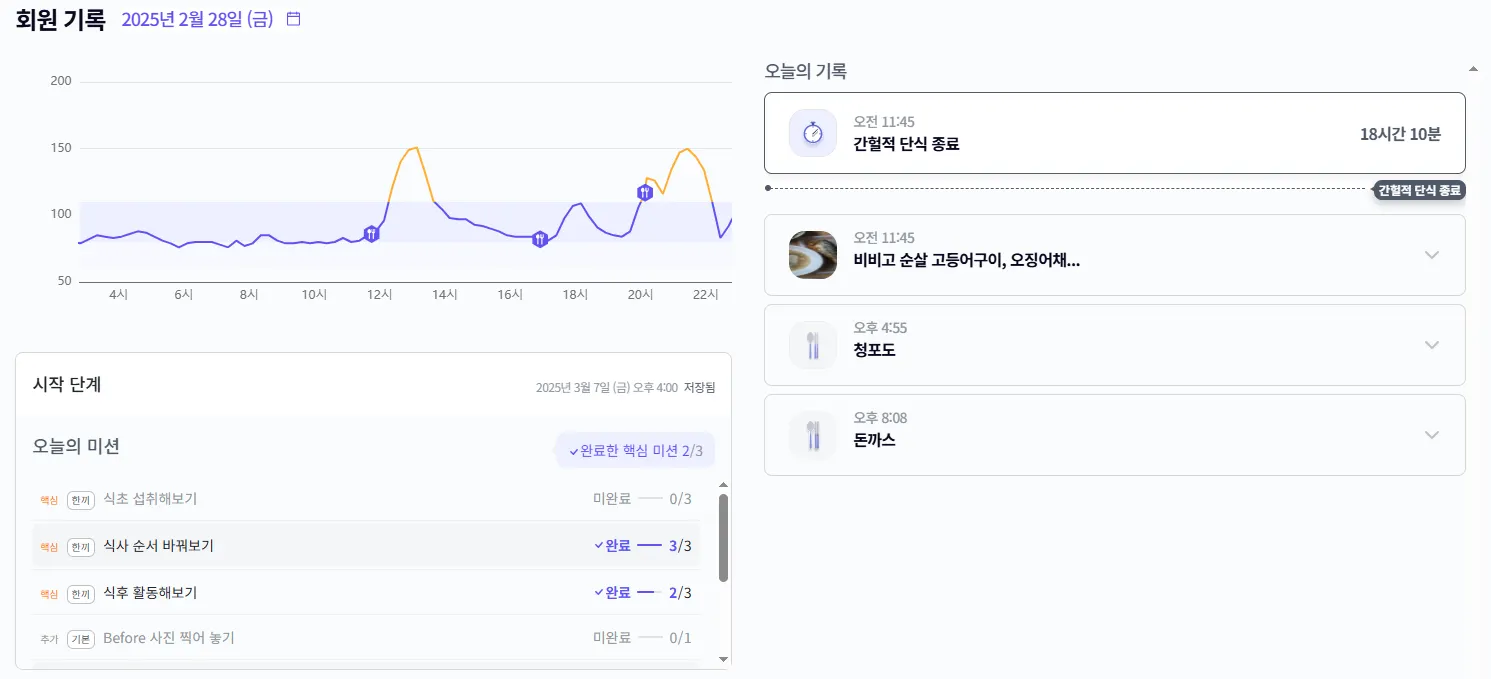Screen dimensions: 1491x679
Task: Click the meal marker near 17시 on chart
Action: point(540,239)
